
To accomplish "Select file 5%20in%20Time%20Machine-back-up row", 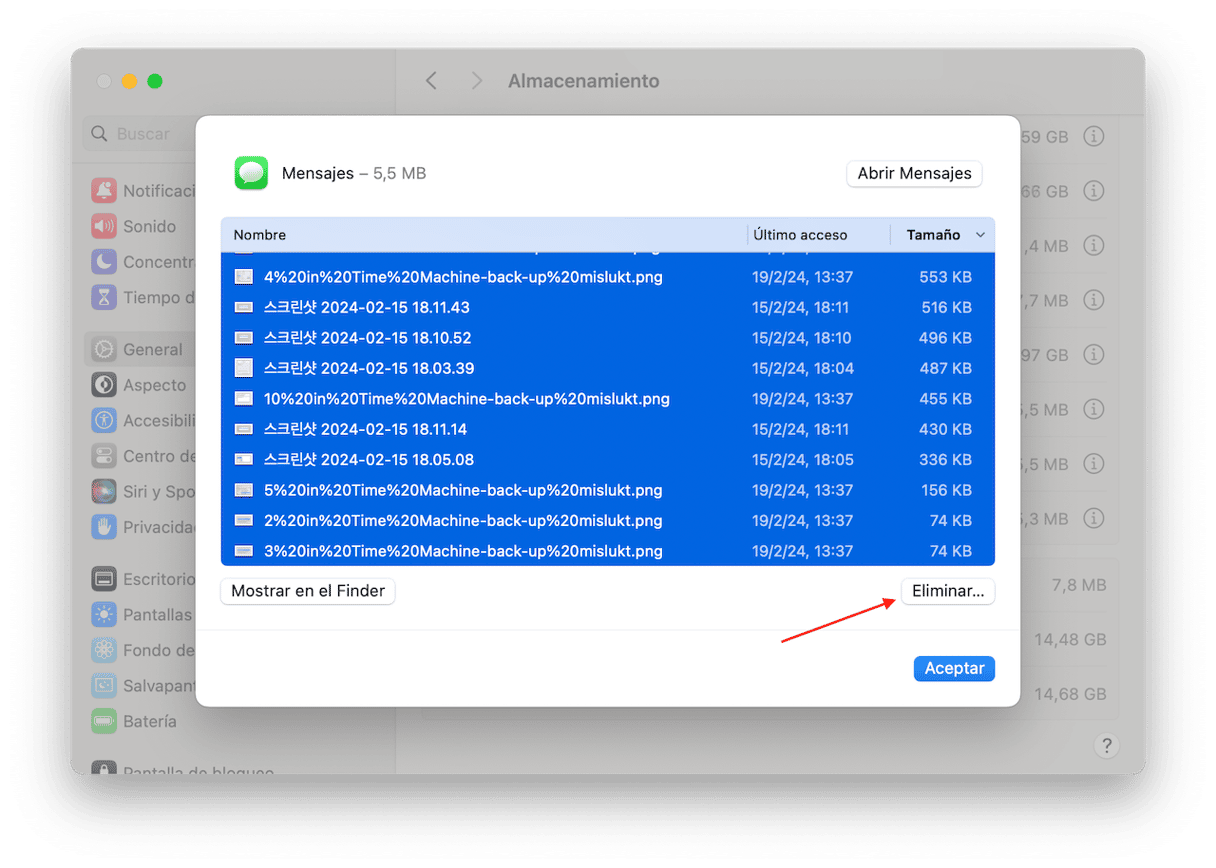I will 462,490.
